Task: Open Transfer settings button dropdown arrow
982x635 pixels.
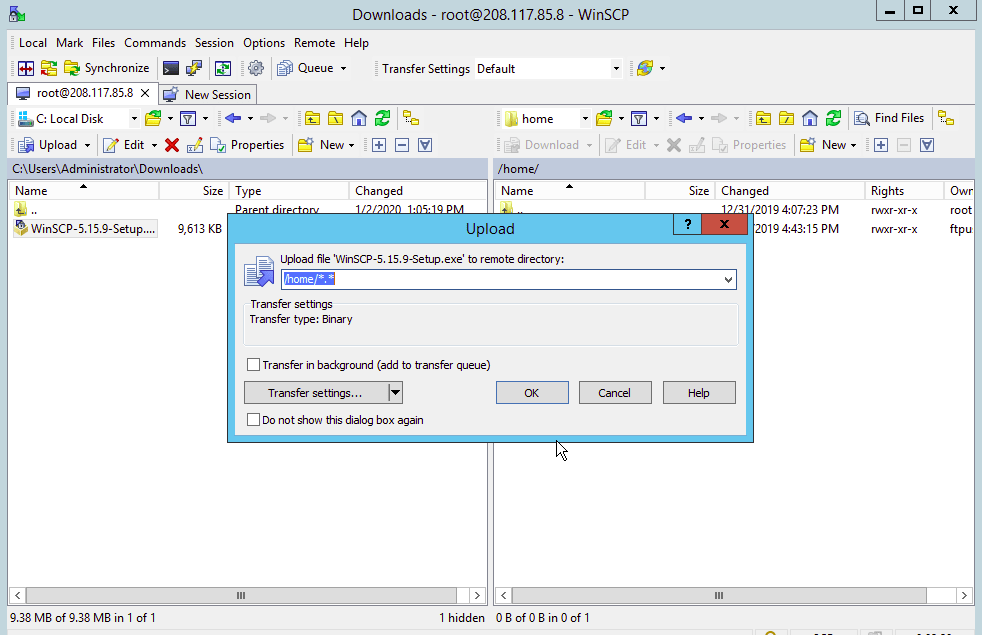Action: 395,393
